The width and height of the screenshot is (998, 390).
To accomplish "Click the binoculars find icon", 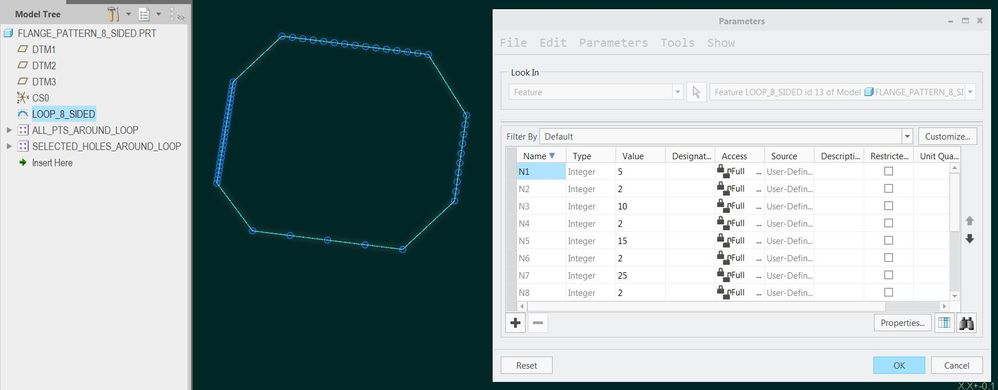I will pos(966,323).
